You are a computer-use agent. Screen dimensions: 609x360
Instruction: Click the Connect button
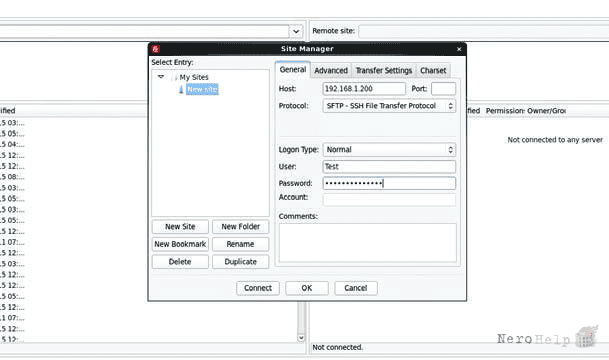click(258, 288)
